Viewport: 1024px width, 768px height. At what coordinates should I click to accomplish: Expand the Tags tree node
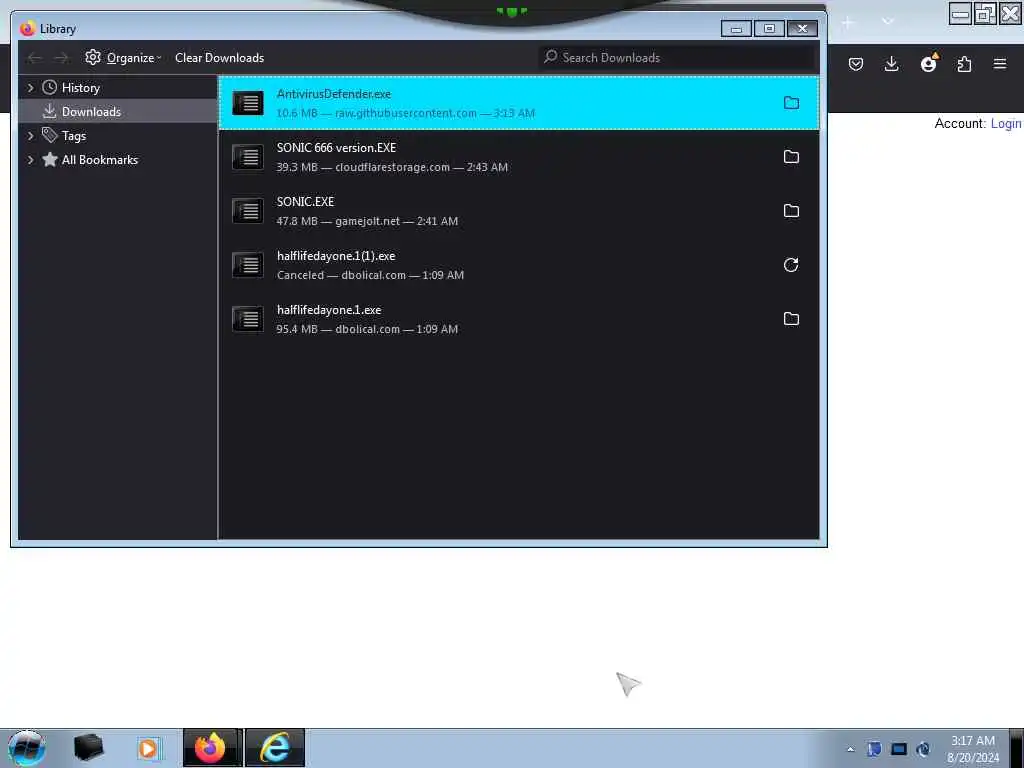click(x=30, y=136)
